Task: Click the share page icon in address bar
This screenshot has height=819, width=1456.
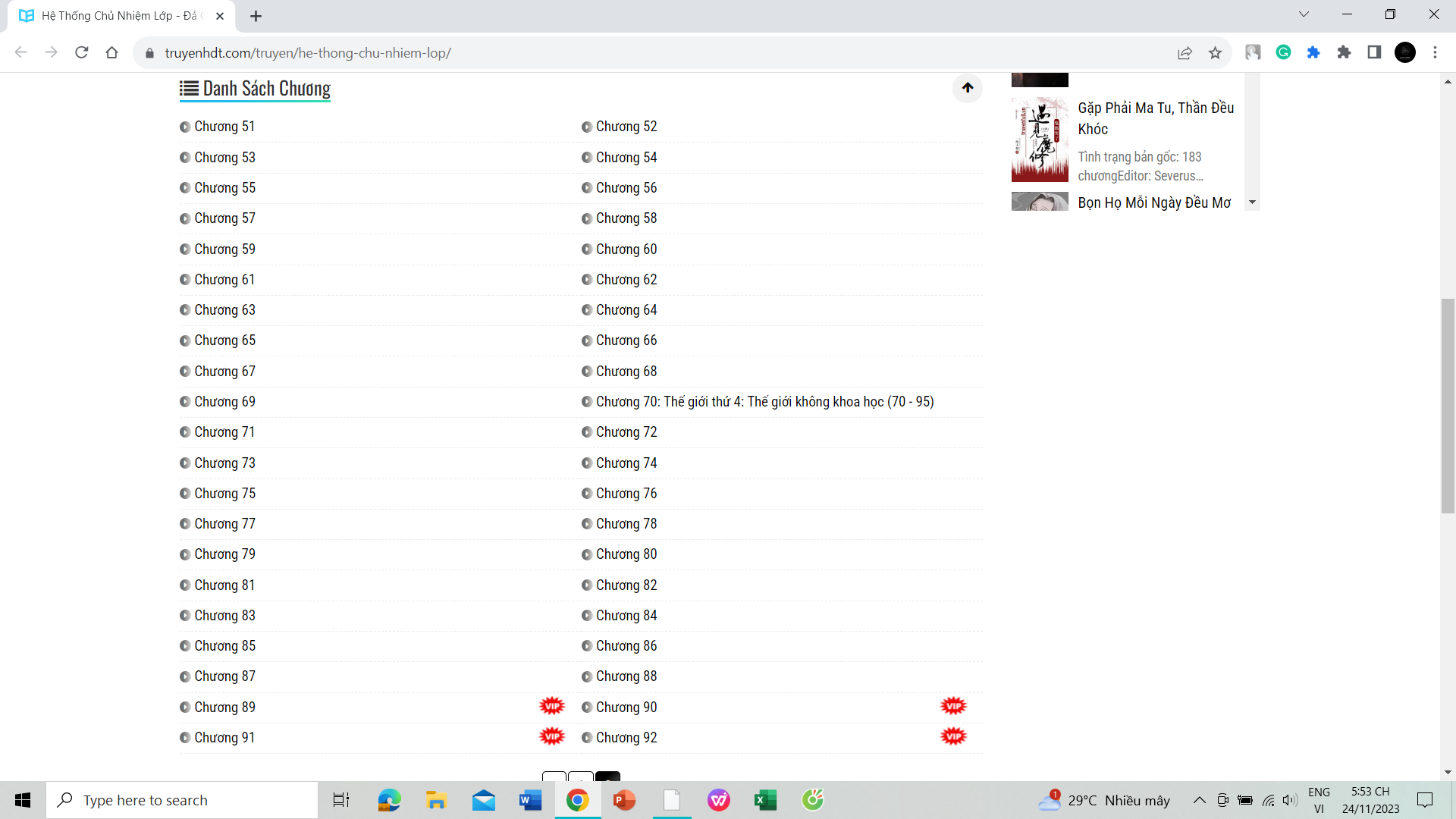Action: point(1185,53)
